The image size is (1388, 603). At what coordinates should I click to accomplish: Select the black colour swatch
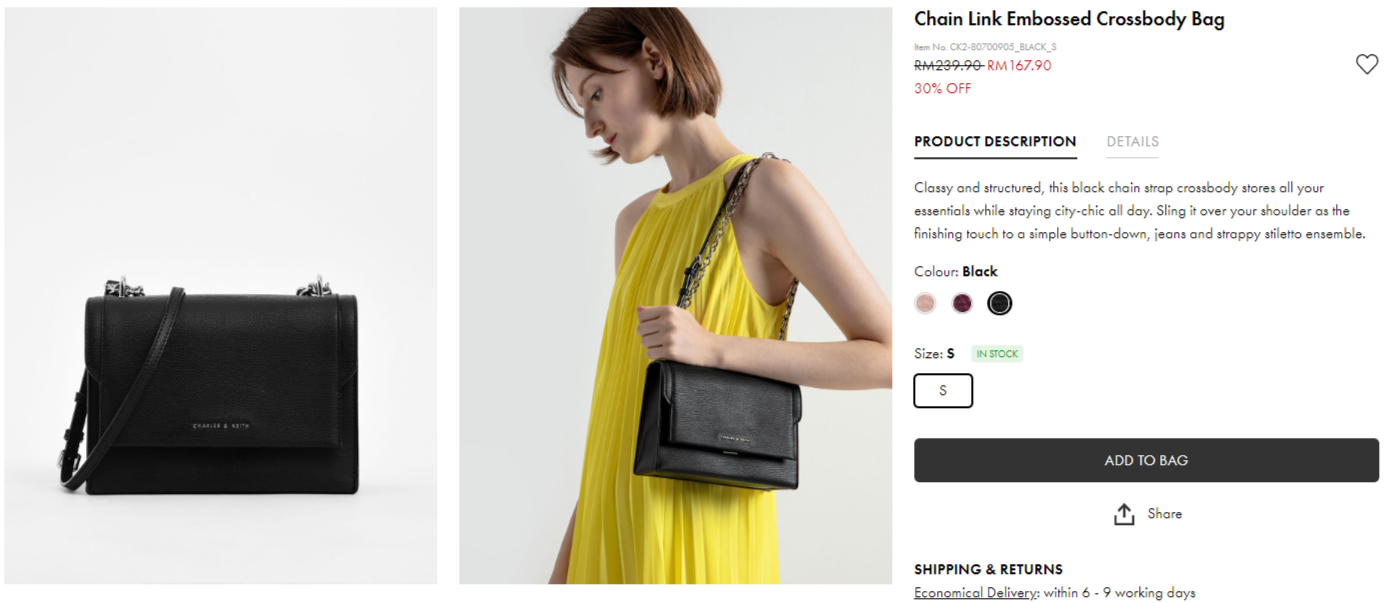tap(999, 303)
